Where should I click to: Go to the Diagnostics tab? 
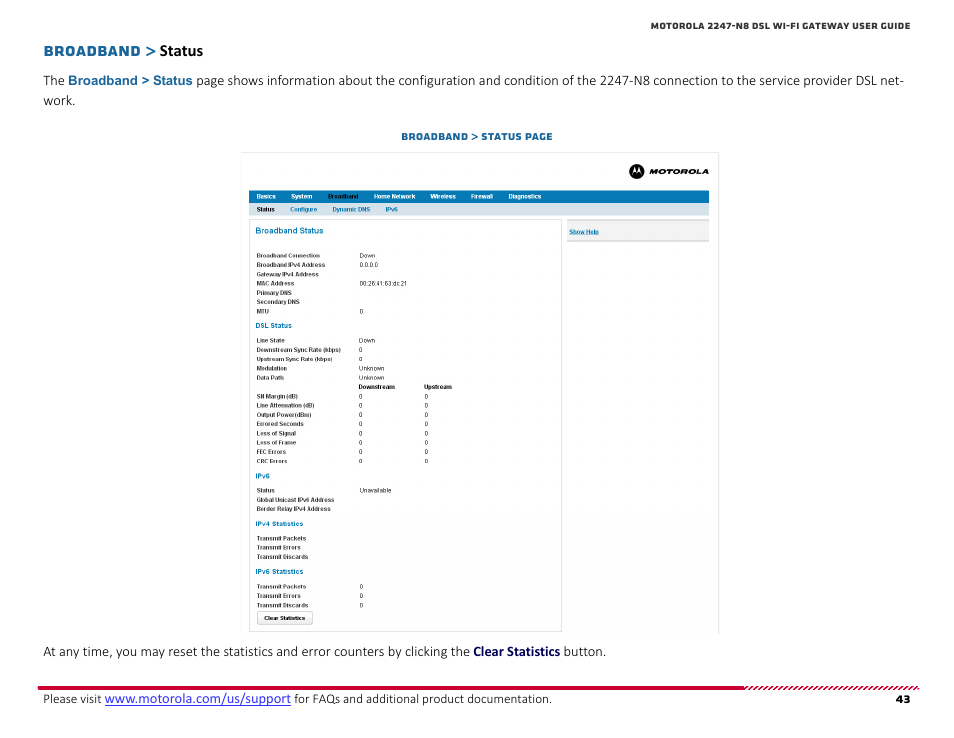[524, 197]
